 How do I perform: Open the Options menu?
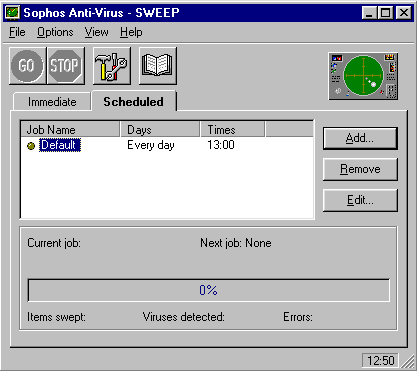coord(55,32)
